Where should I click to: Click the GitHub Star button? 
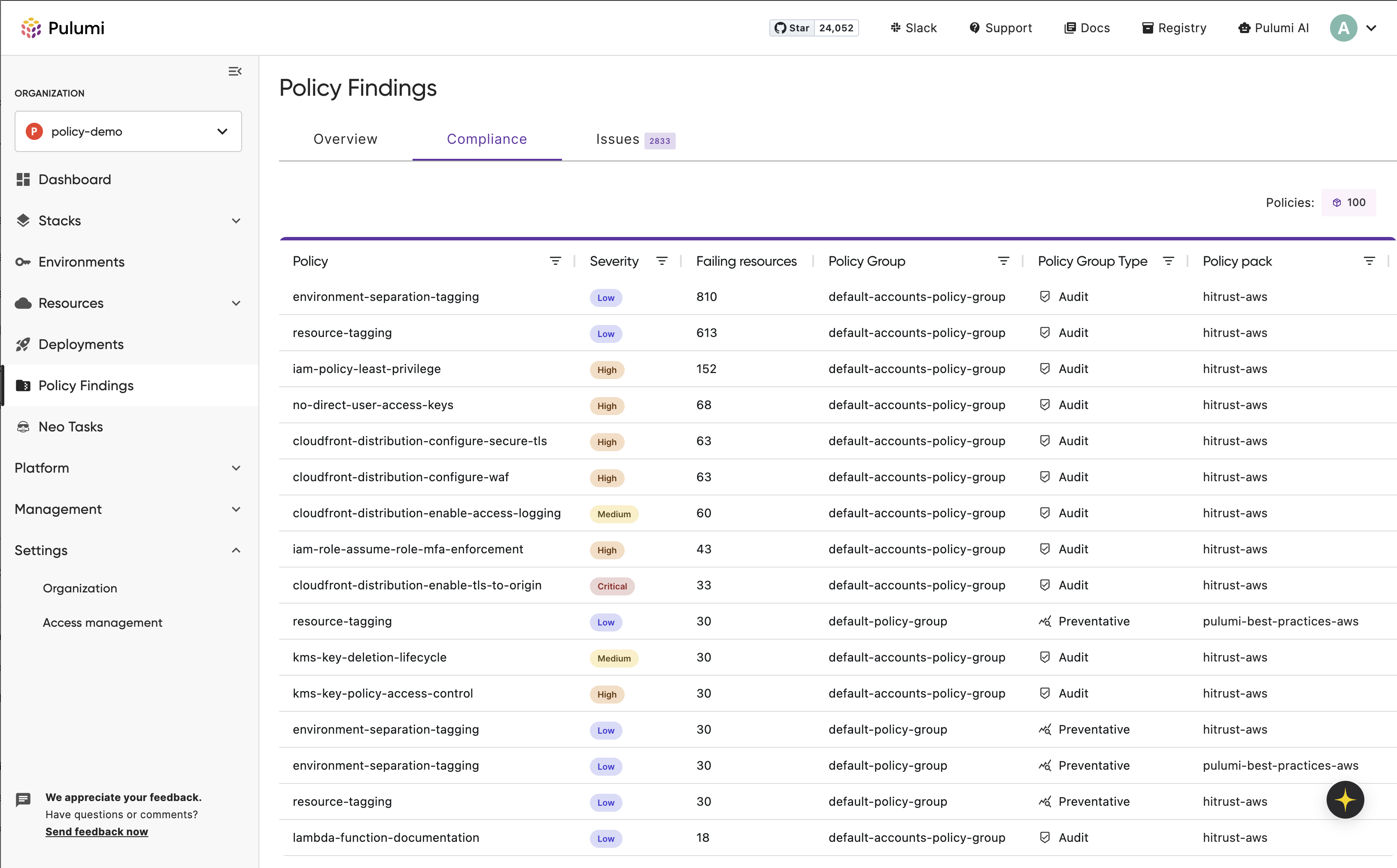813,27
